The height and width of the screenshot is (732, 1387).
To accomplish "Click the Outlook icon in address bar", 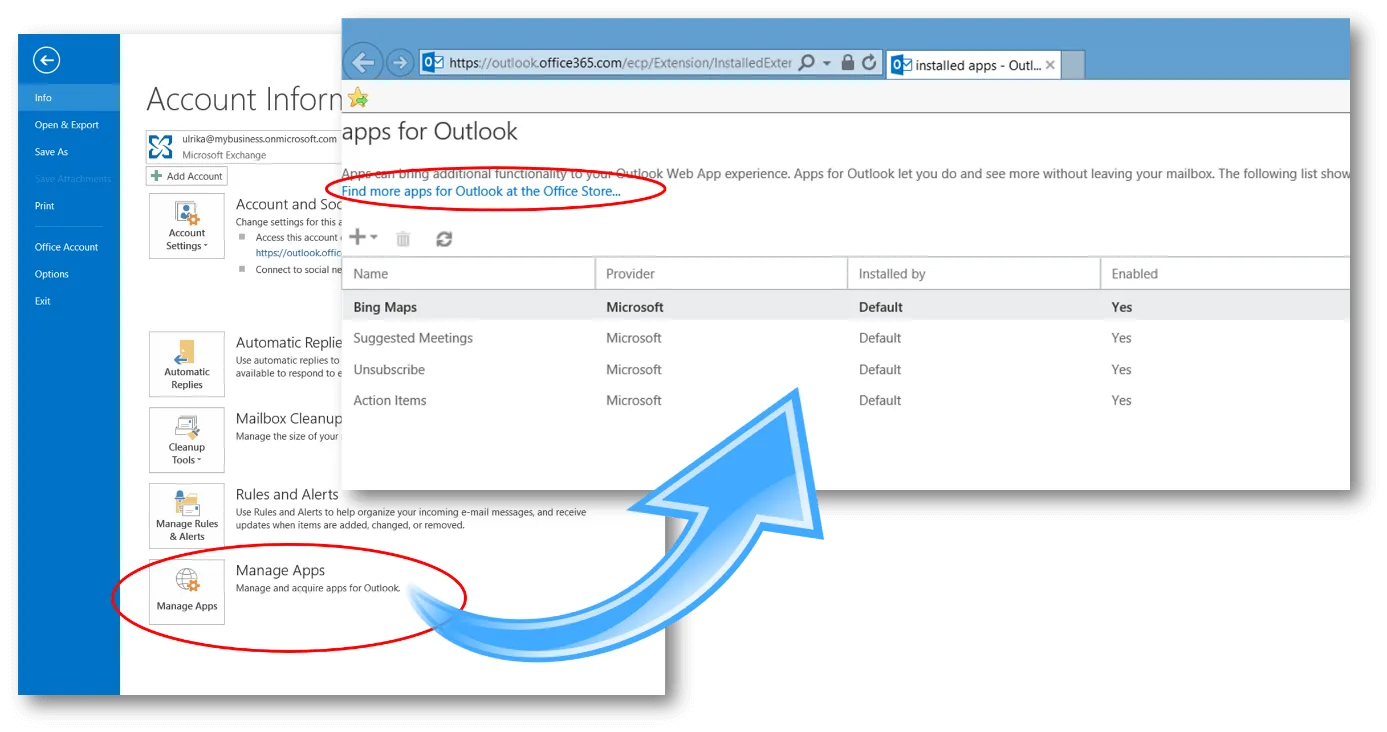I will (x=433, y=63).
